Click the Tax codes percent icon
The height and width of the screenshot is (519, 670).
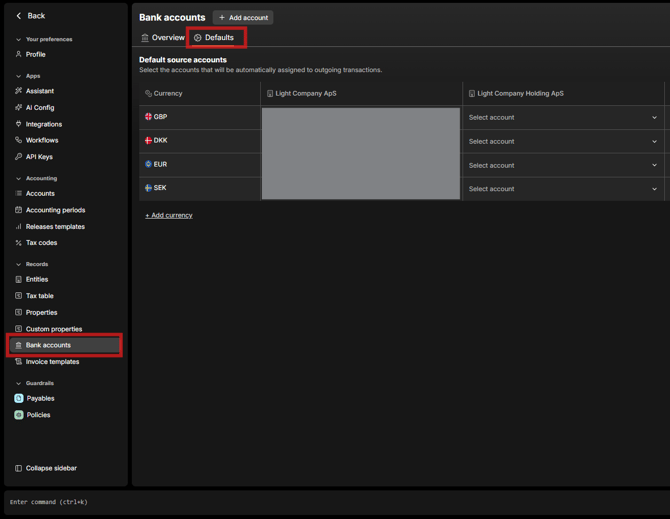(19, 243)
